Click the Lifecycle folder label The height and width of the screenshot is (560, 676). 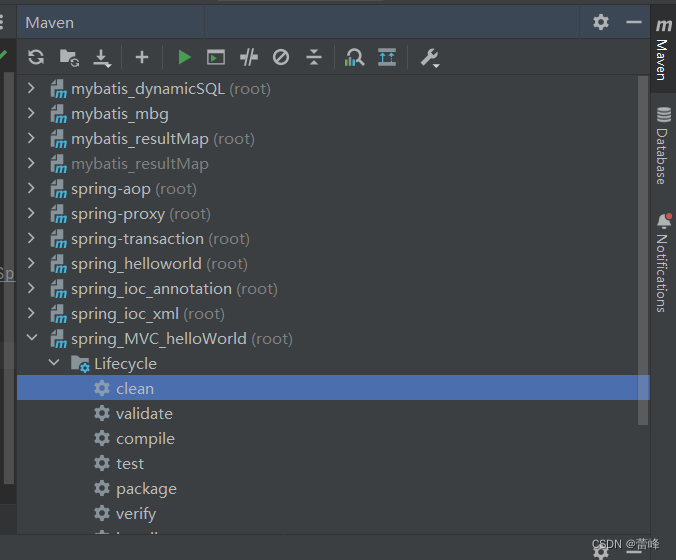click(125, 364)
